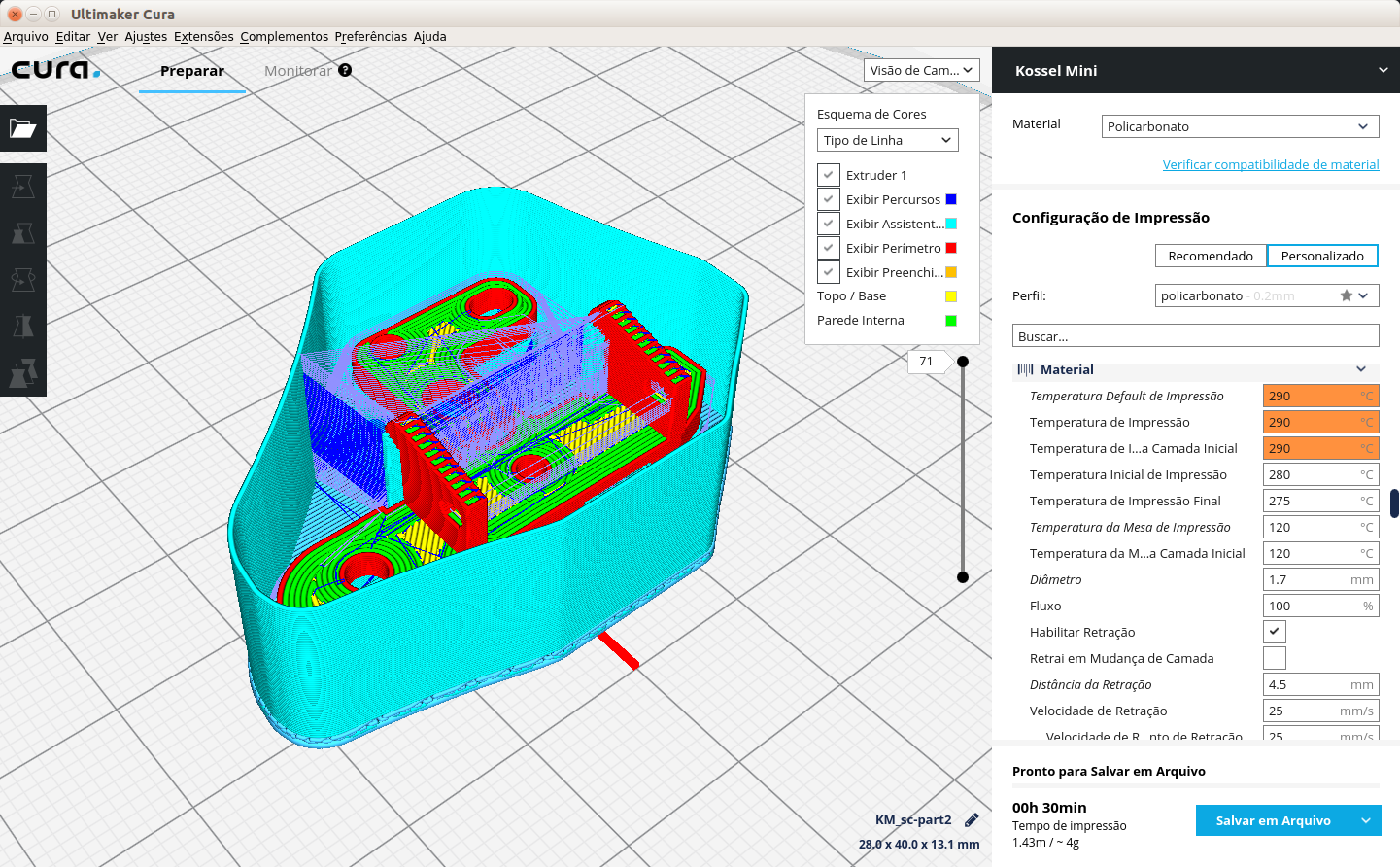Click the Personalizado button

pyautogui.click(x=1322, y=256)
